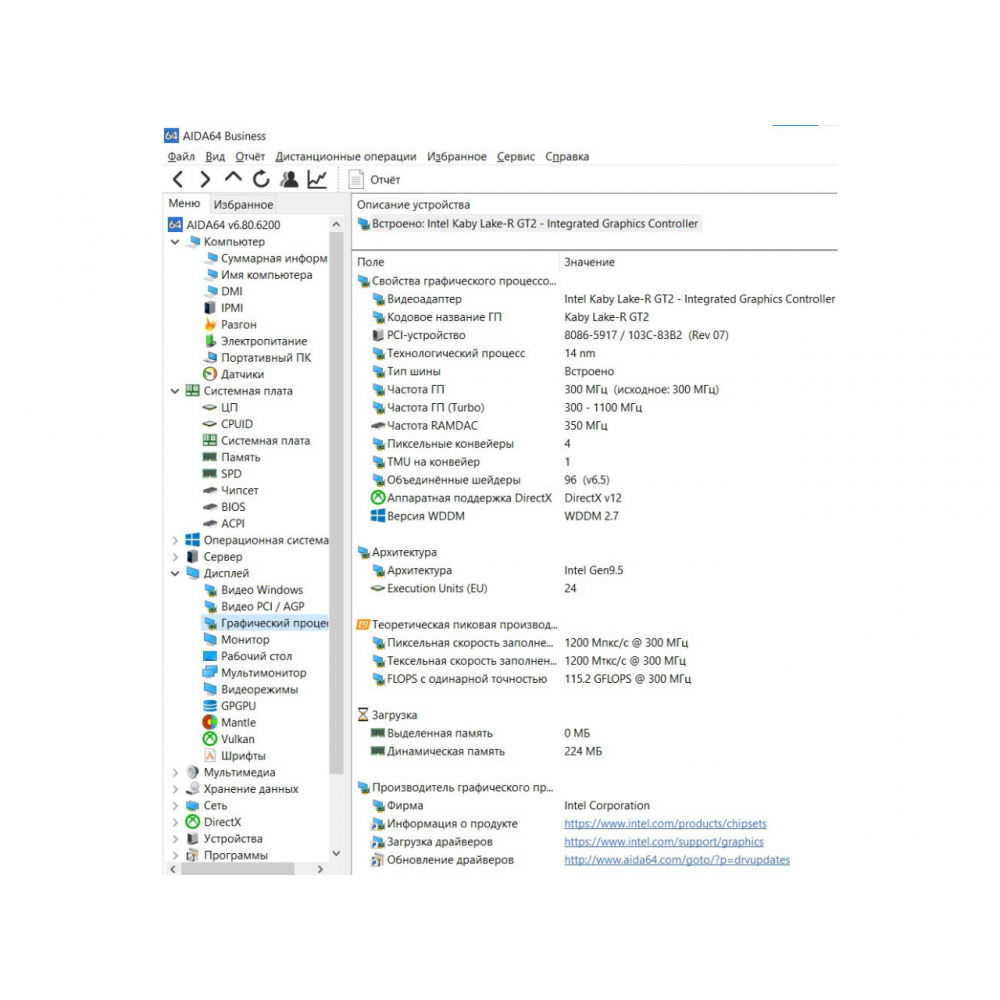Screen dimensions: 1000x1000
Task: Click the Mantle icon in tree
Action: (210, 722)
